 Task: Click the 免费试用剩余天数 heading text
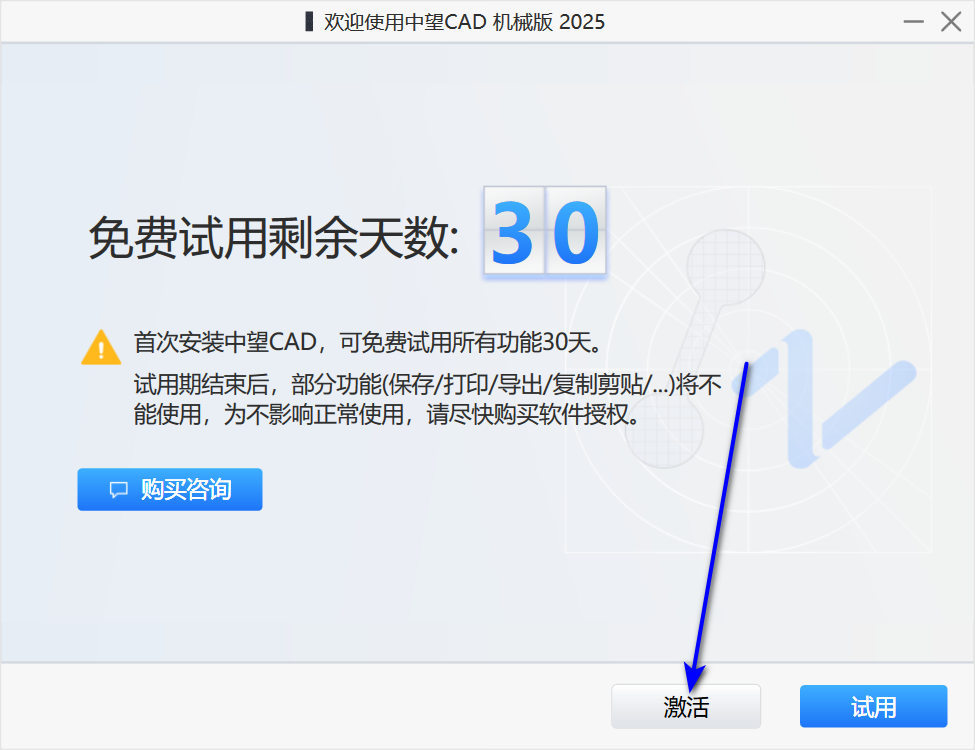[x=274, y=238]
